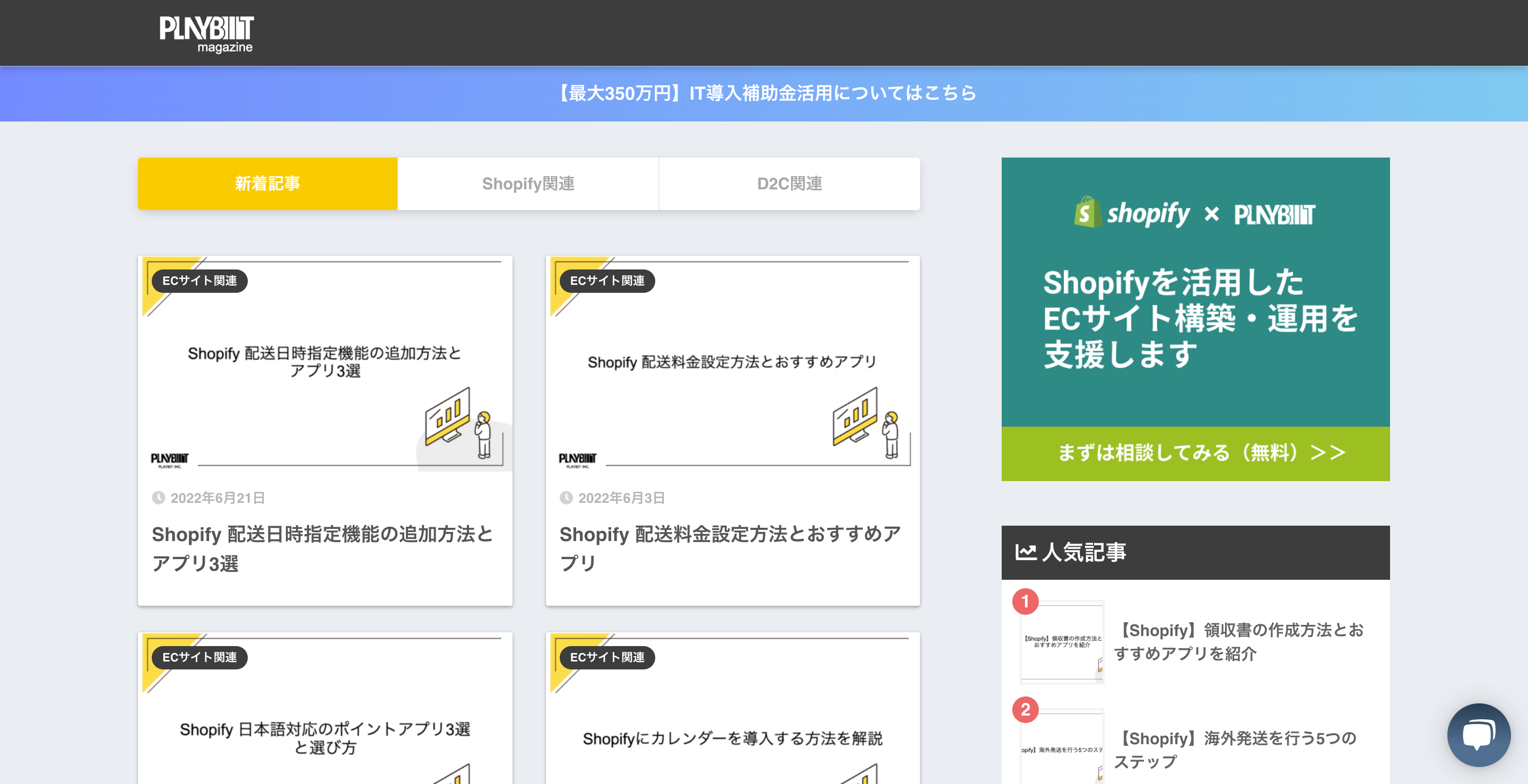Open the chat widget bubble icon
Image resolution: width=1528 pixels, height=784 pixels.
1478,734
